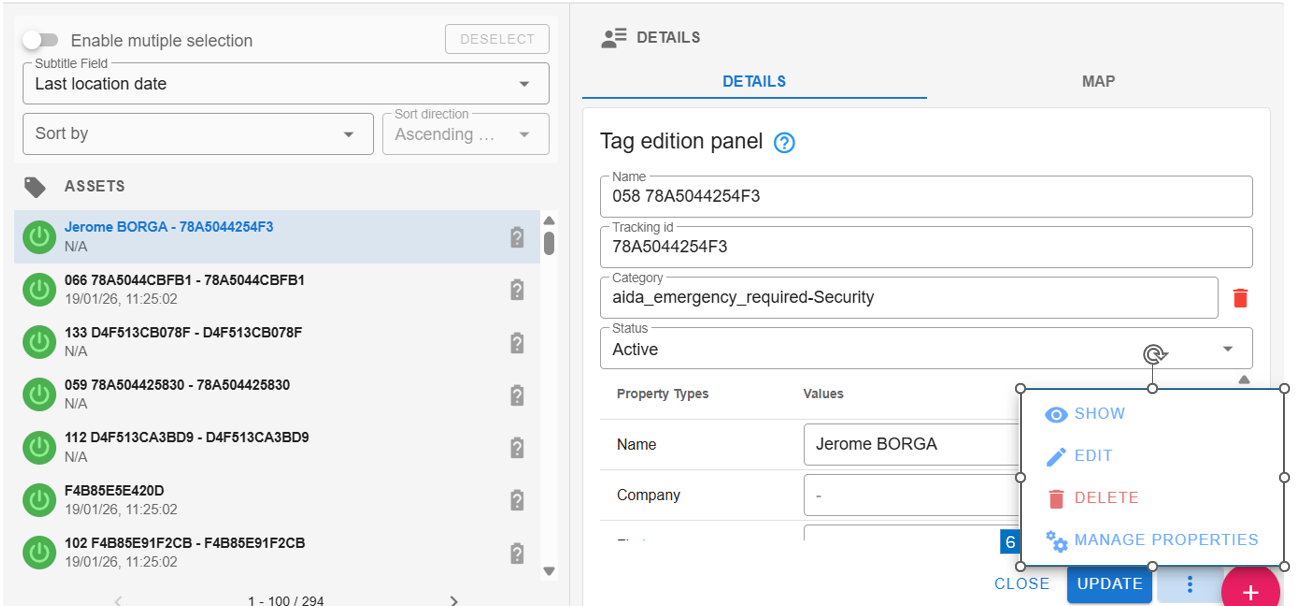The image size is (1301, 606).
Task: Click the pink plus floating button
Action: click(1250, 591)
